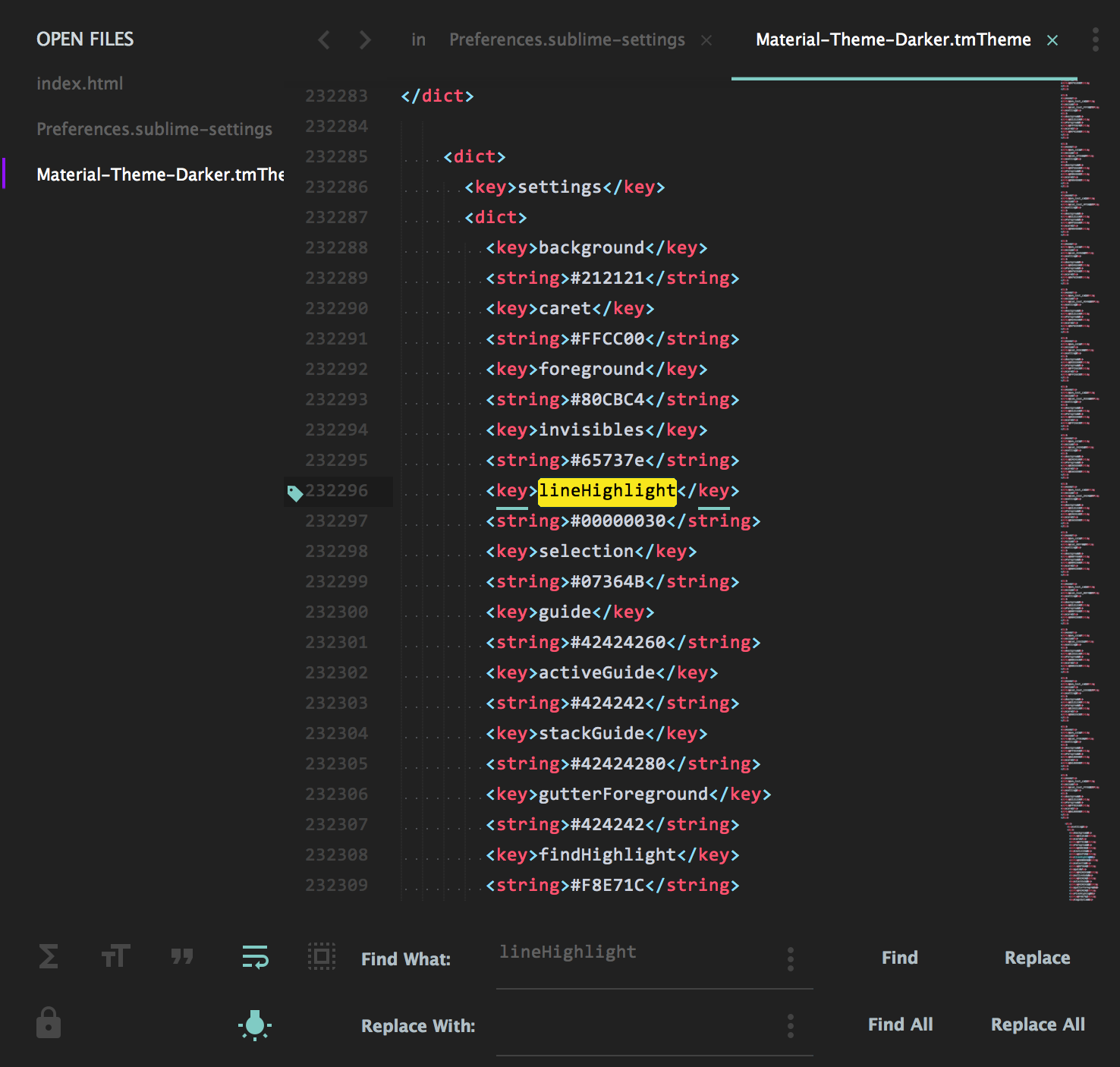Navigate forward with the right arrow
Image resolution: width=1120 pixels, height=1067 pixels.
(365, 39)
